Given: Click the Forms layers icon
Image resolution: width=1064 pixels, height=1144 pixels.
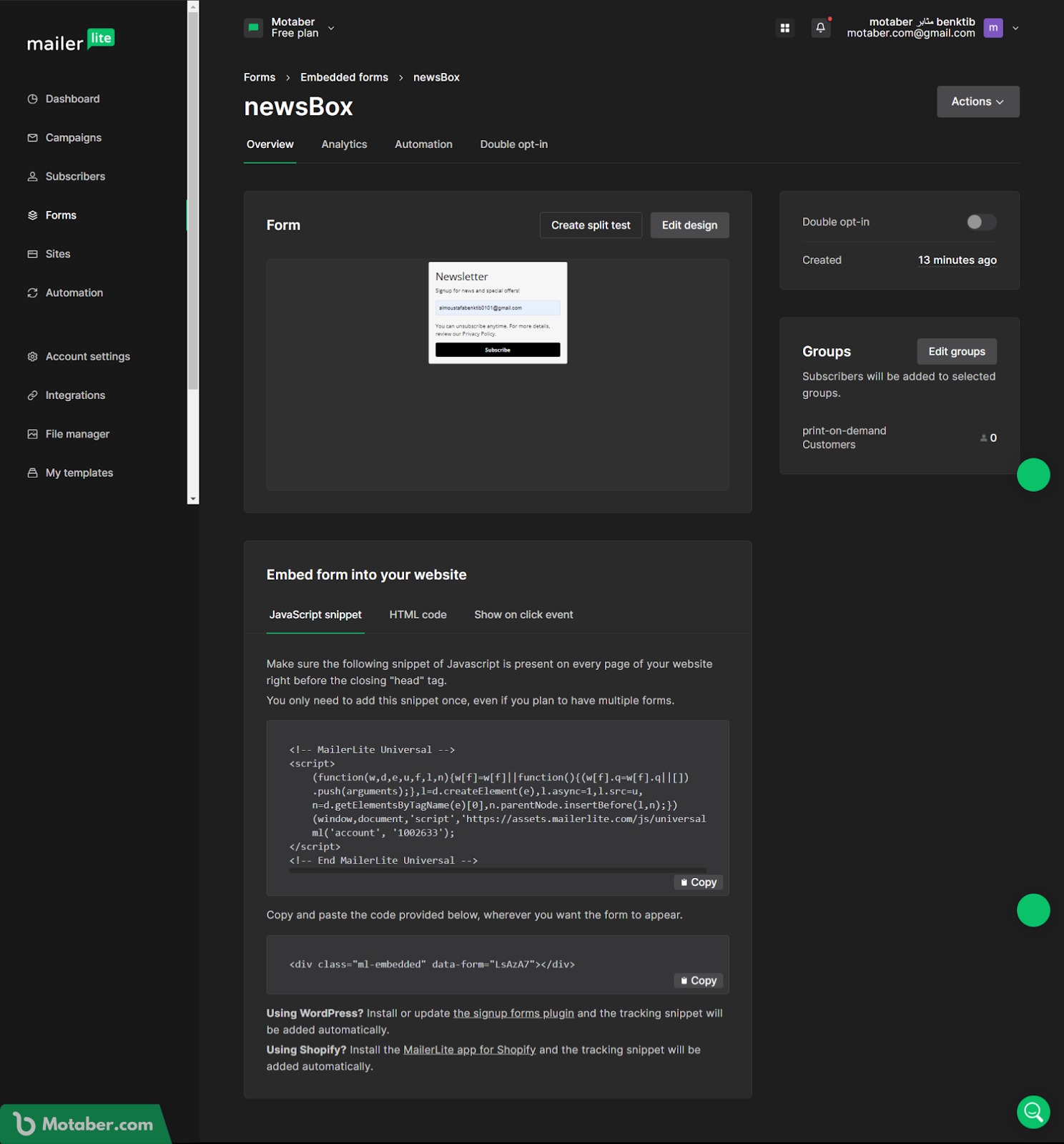Looking at the screenshot, I should 32,215.
